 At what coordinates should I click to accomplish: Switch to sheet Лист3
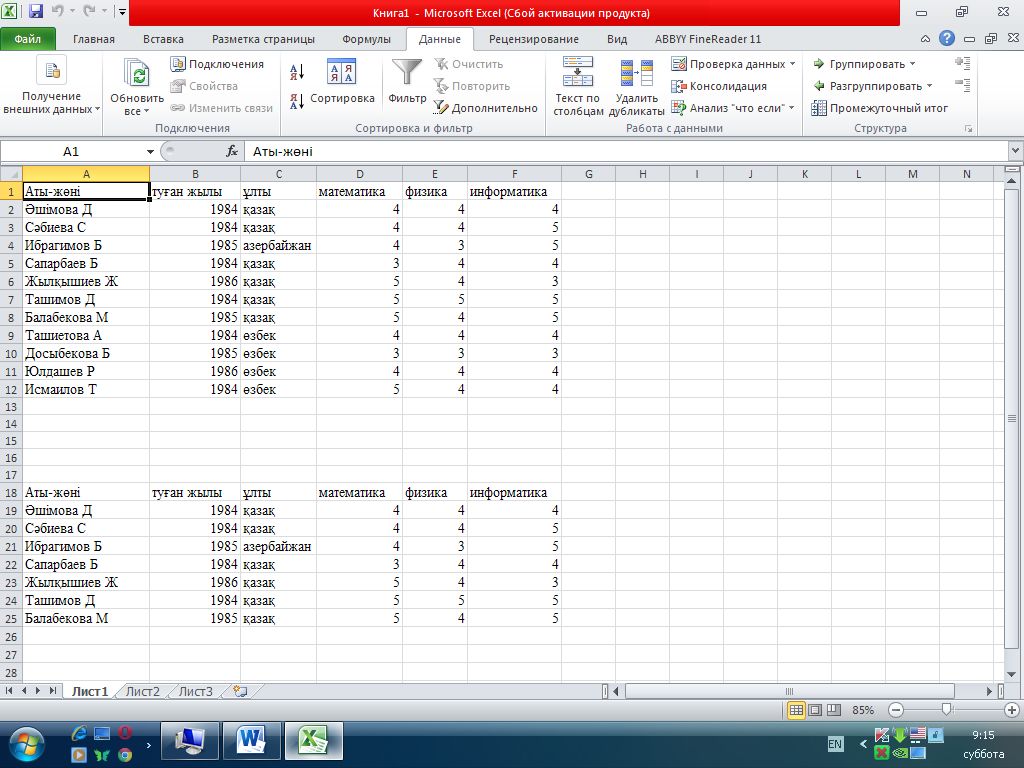point(195,691)
